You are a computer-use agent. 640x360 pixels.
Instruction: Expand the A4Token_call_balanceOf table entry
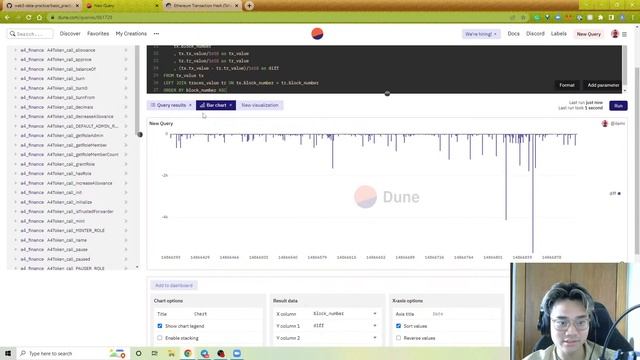16,69
